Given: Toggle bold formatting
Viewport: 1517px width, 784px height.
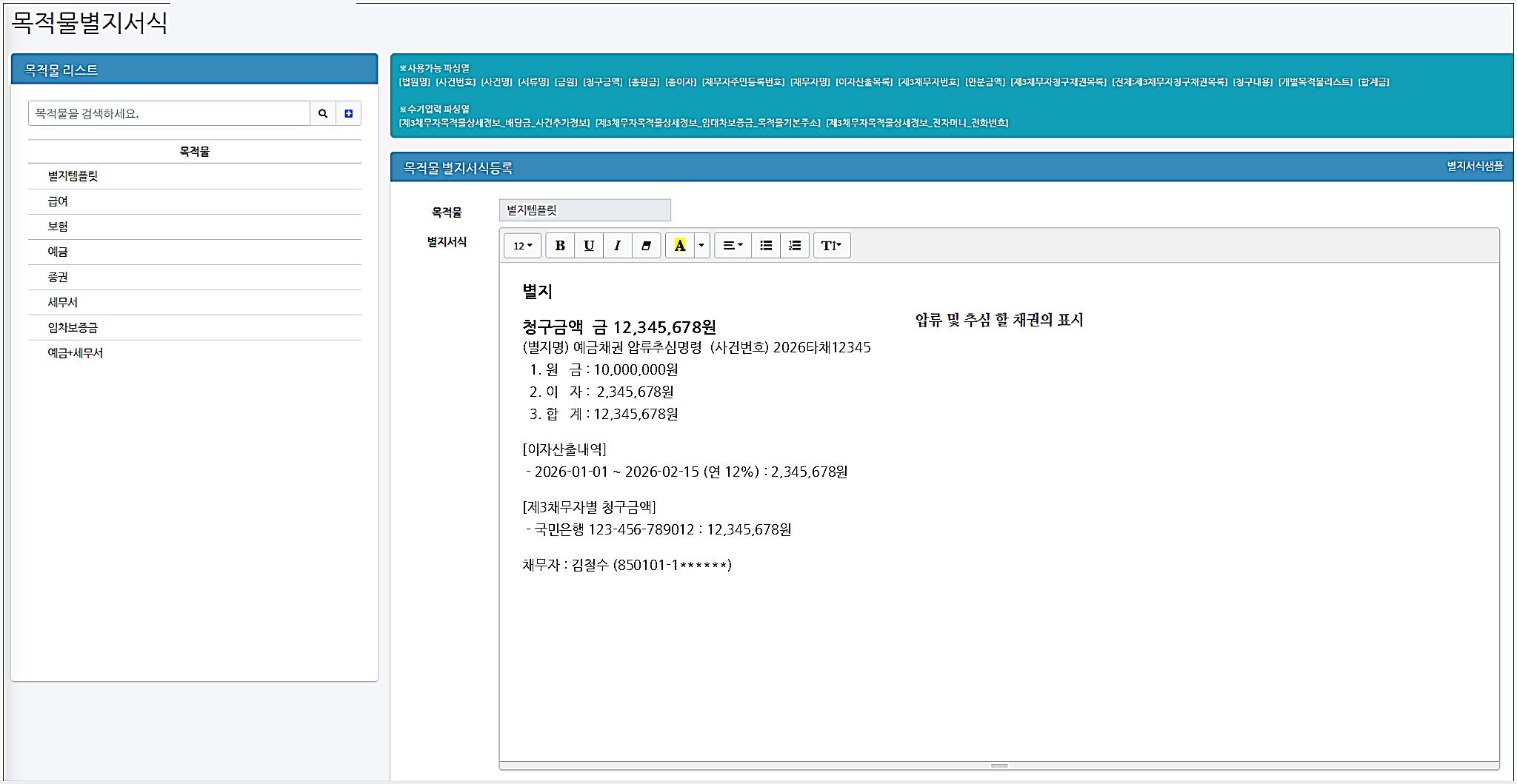Looking at the screenshot, I should [x=561, y=245].
